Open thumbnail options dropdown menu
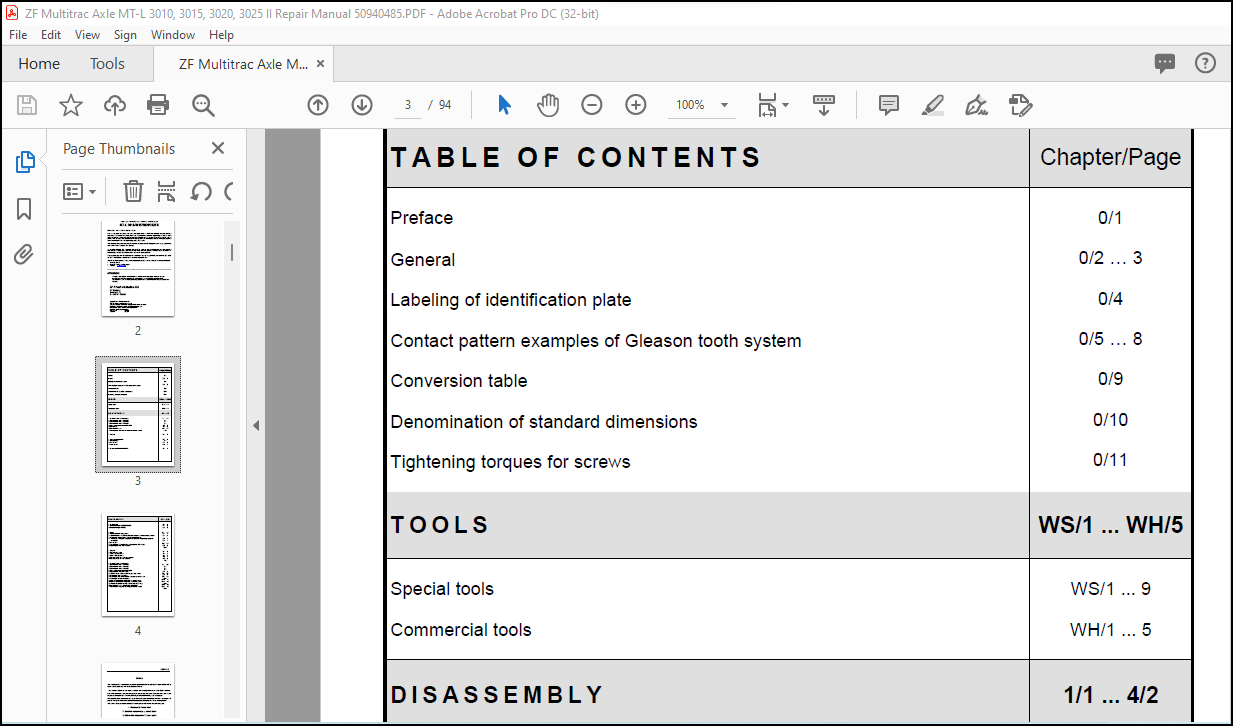1233x726 pixels. [x=80, y=191]
